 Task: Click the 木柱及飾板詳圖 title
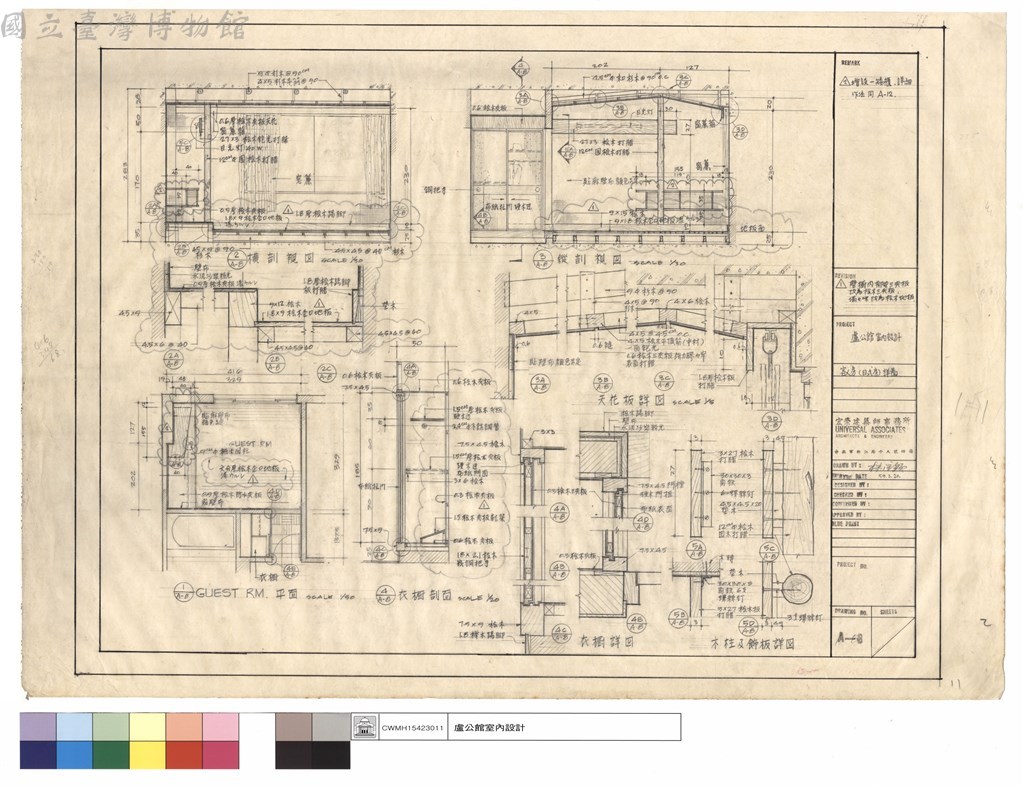click(x=752, y=644)
